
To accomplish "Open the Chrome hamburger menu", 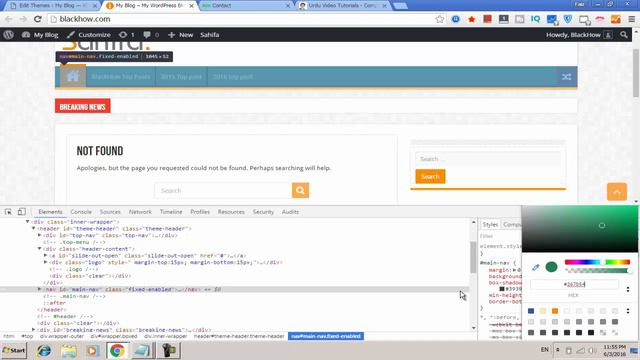I will pyautogui.click(x=631, y=19).
